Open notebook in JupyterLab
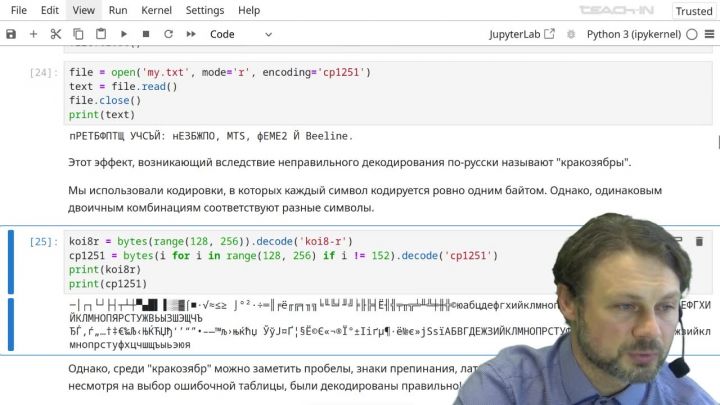 (521, 34)
